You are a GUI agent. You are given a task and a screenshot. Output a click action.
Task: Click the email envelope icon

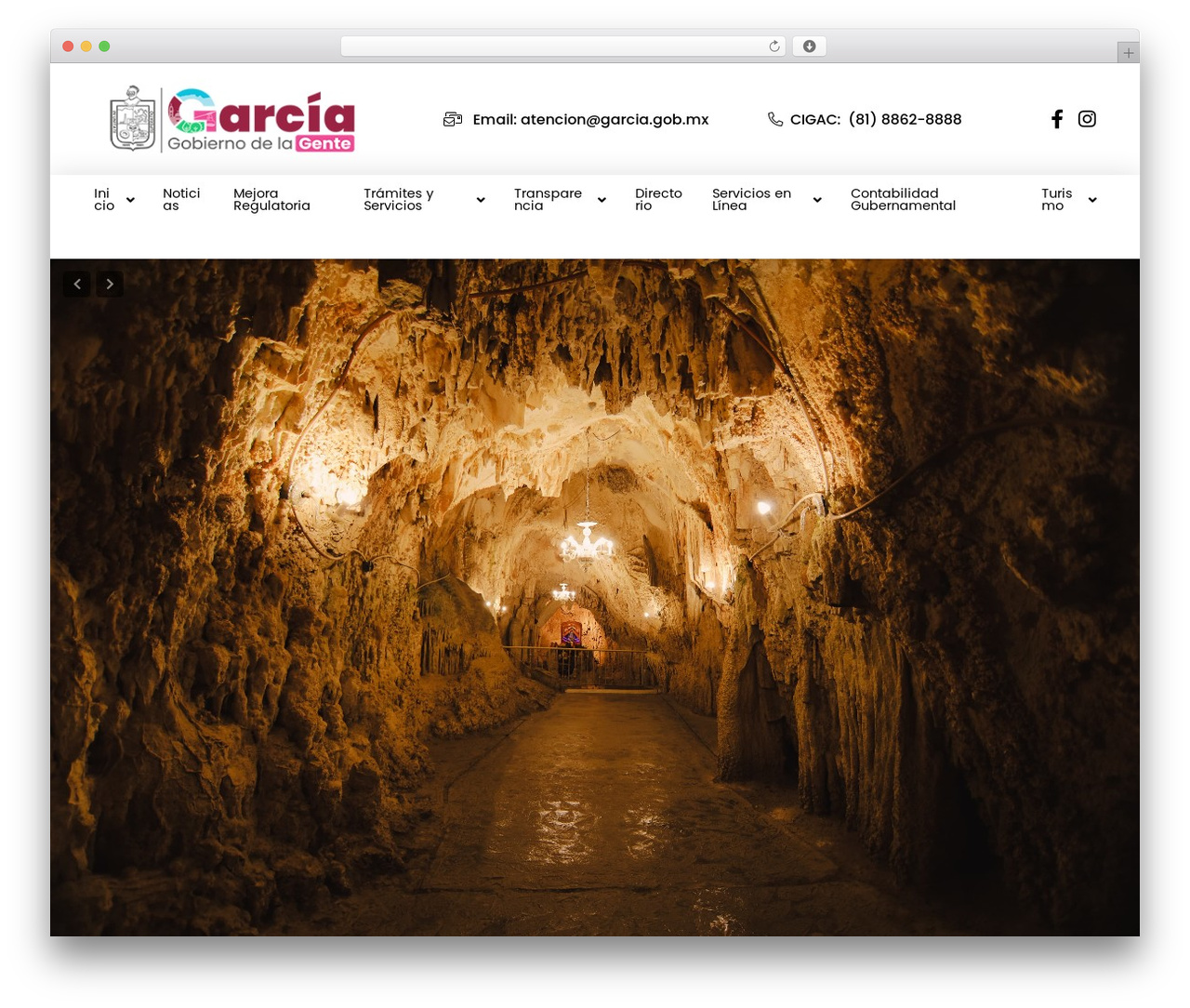[x=453, y=119]
